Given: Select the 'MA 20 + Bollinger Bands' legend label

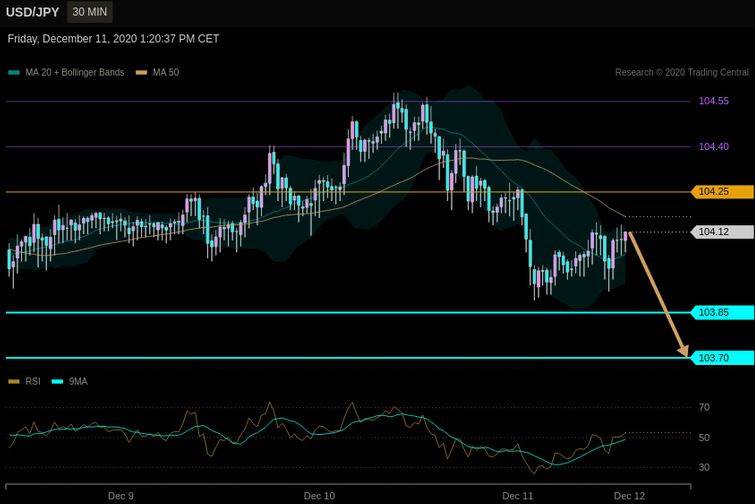Looking at the screenshot, I should [75, 73].
